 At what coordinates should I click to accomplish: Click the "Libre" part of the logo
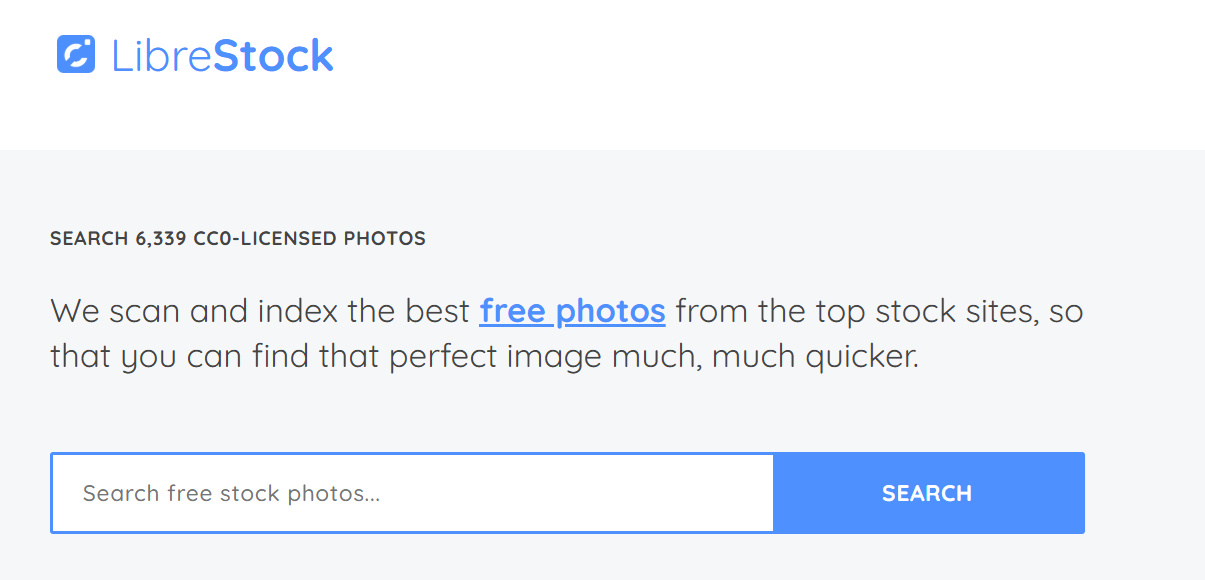click(x=161, y=56)
